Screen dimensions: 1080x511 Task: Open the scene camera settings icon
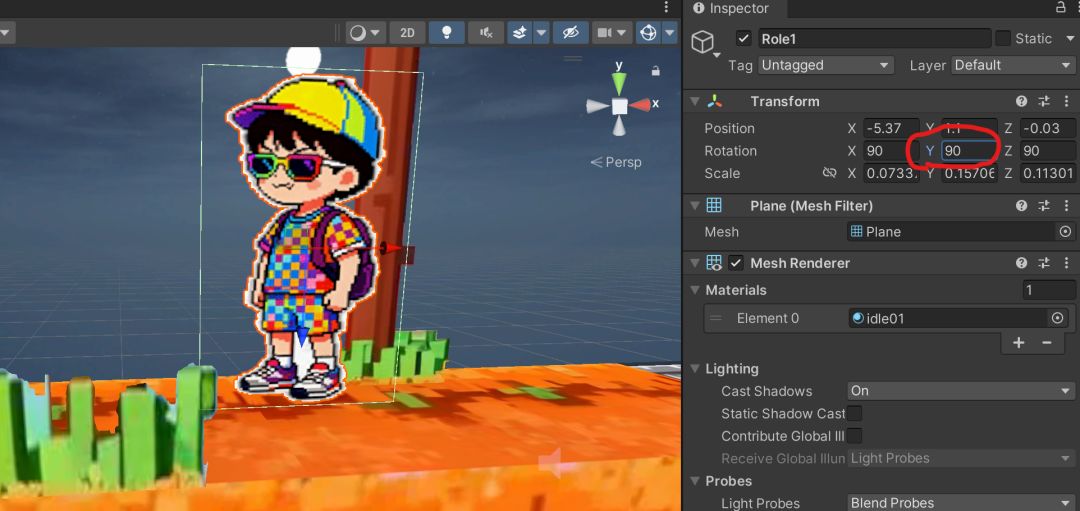pyautogui.click(x=604, y=33)
